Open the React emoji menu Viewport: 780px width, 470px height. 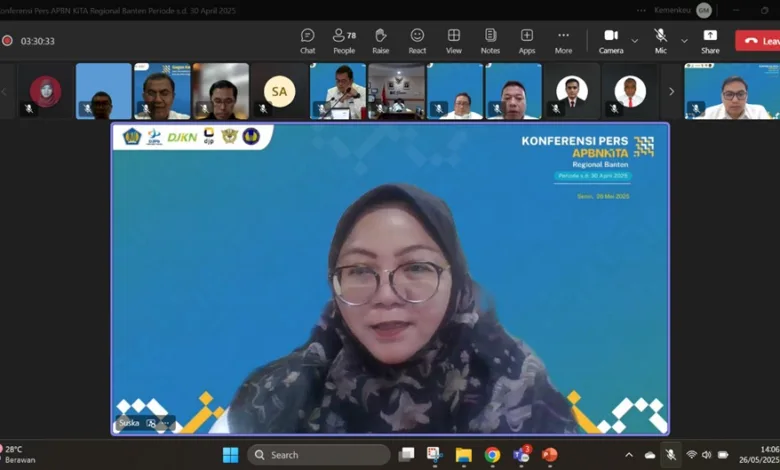click(x=417, y=40)
